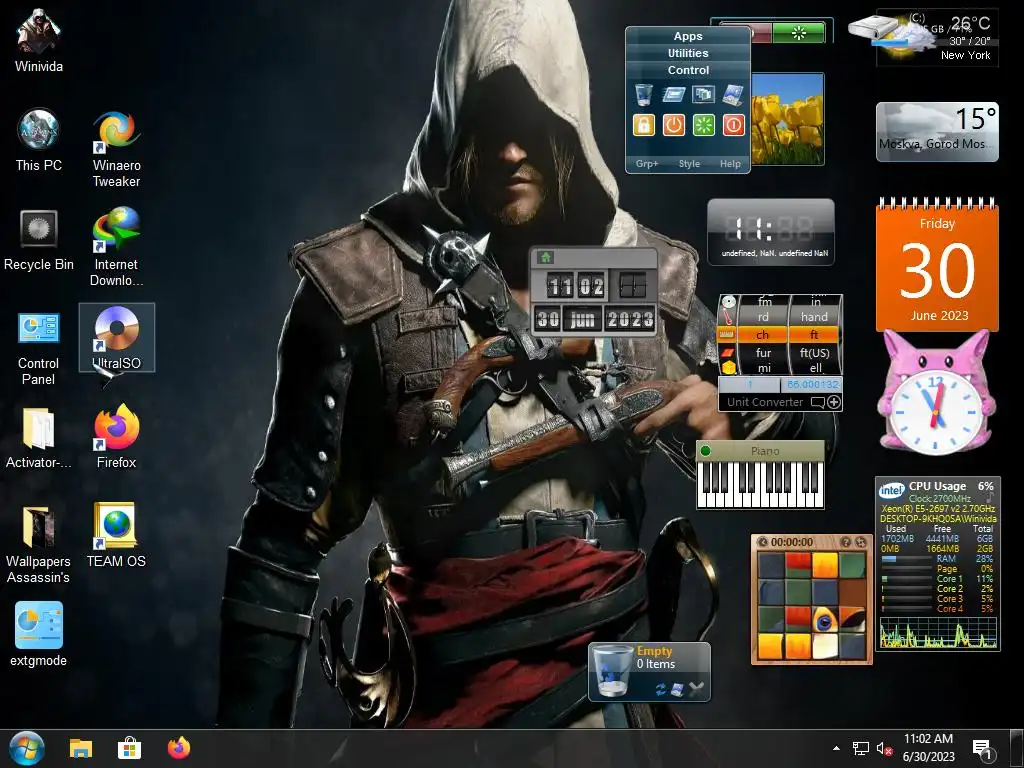Click the Recycle Bin gadget's refresh arrows icon
Screen dimensions: 1024x768
(660, 689)
